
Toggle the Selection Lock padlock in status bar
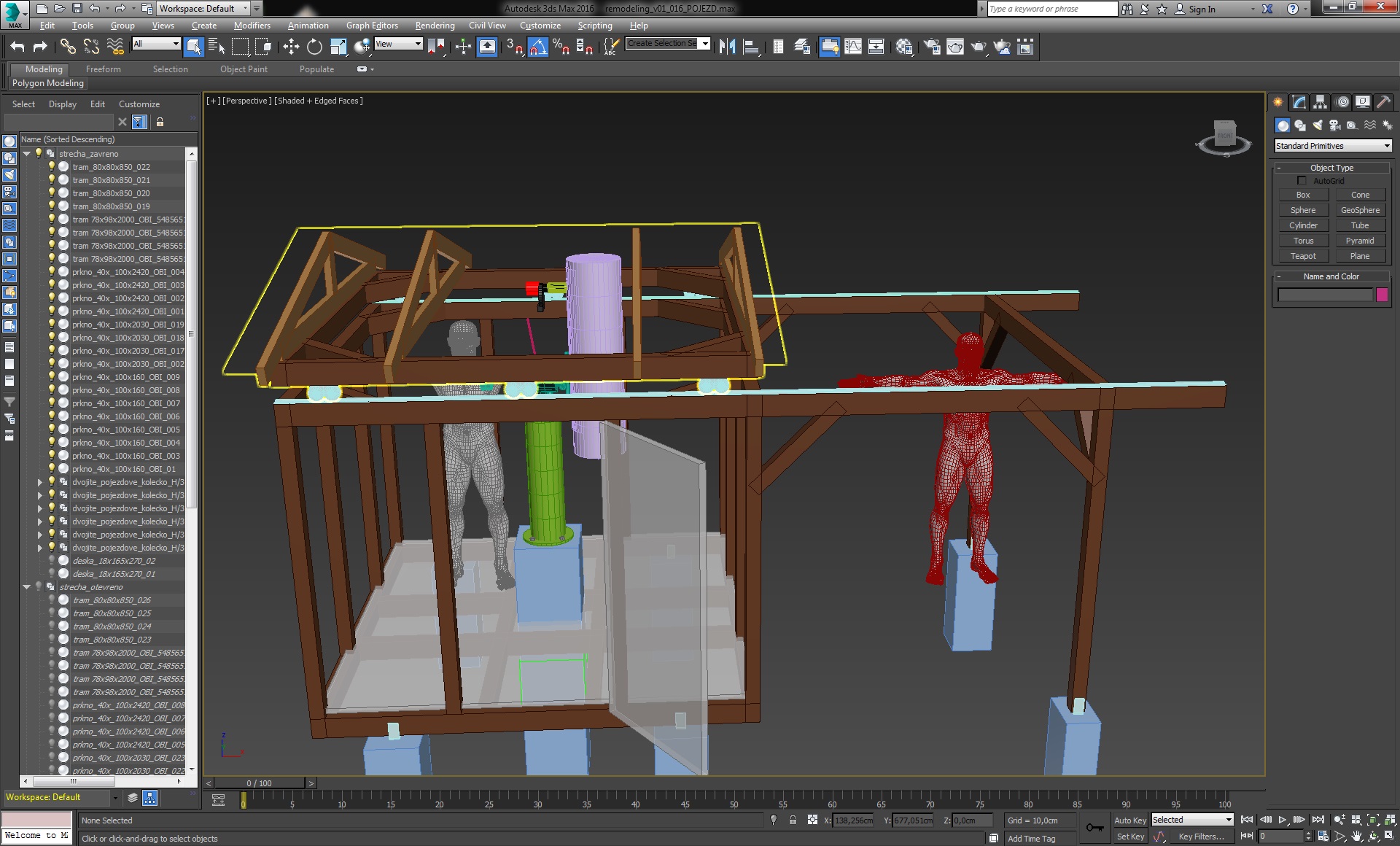point(793,820)
